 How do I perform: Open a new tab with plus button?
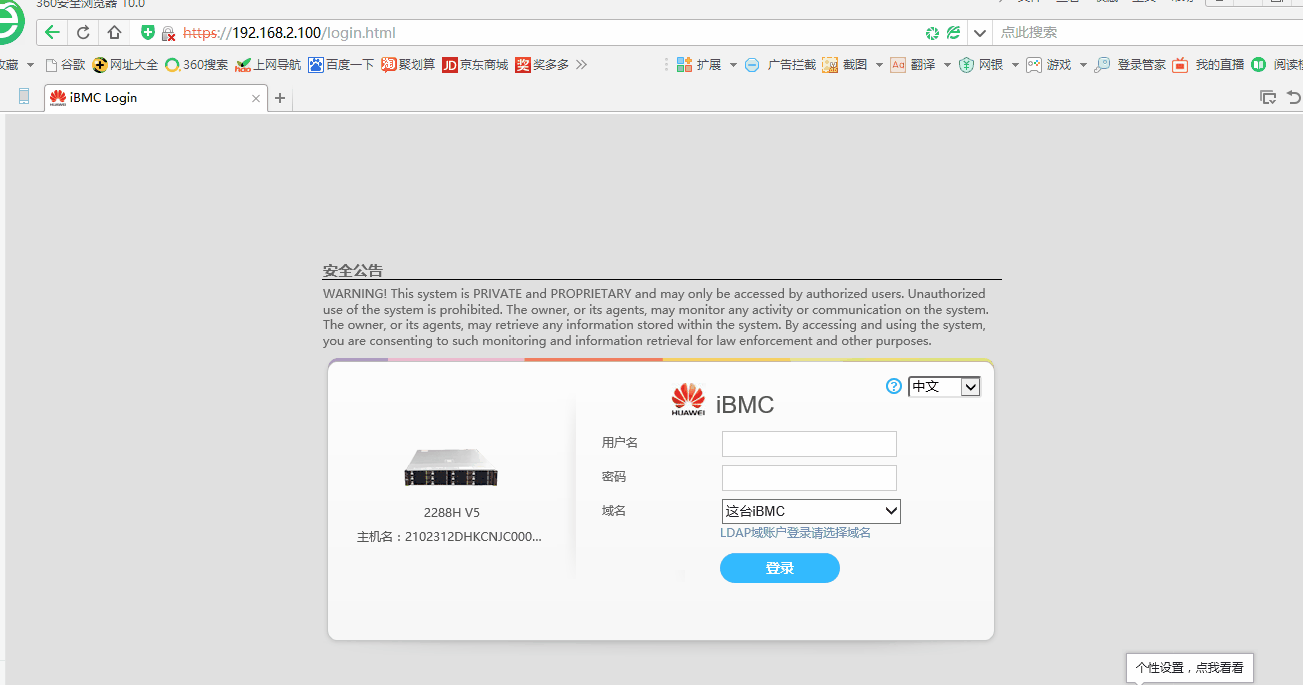[280, 98]
